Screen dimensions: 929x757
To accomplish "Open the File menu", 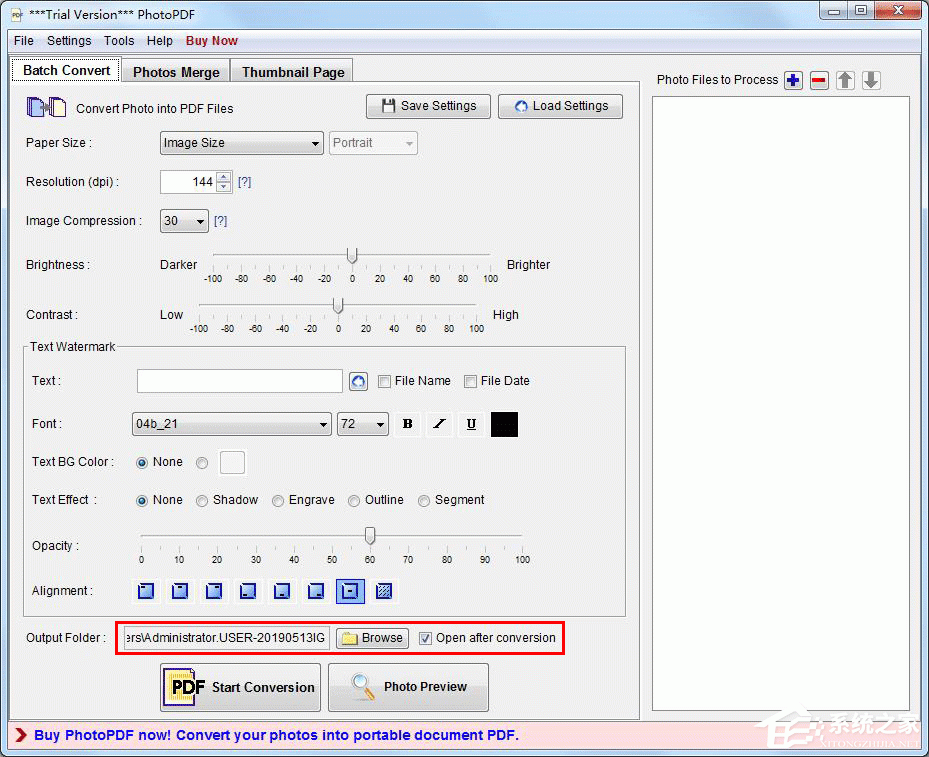I will [24, 41].
